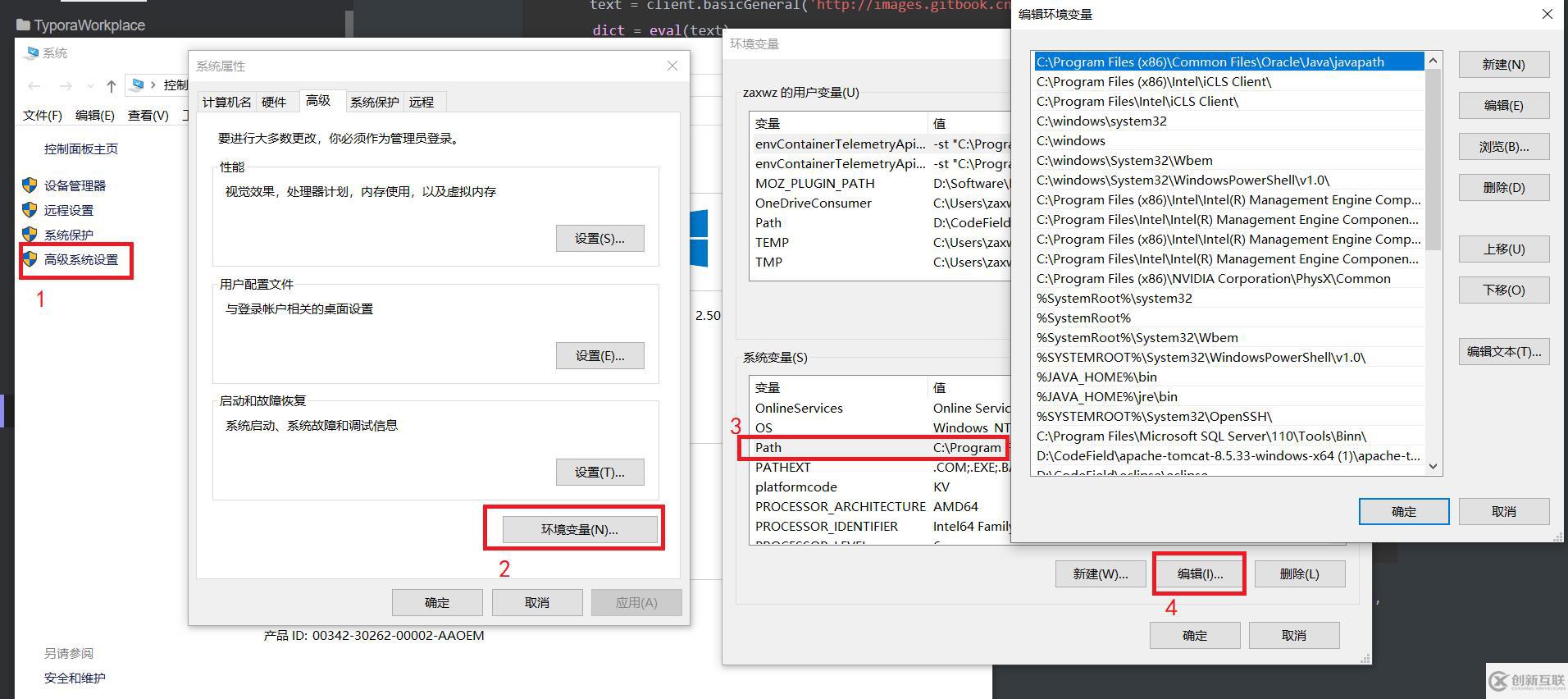Open 高级系统设置 link
Screen dimensions: 1568x699
[81, 259]
